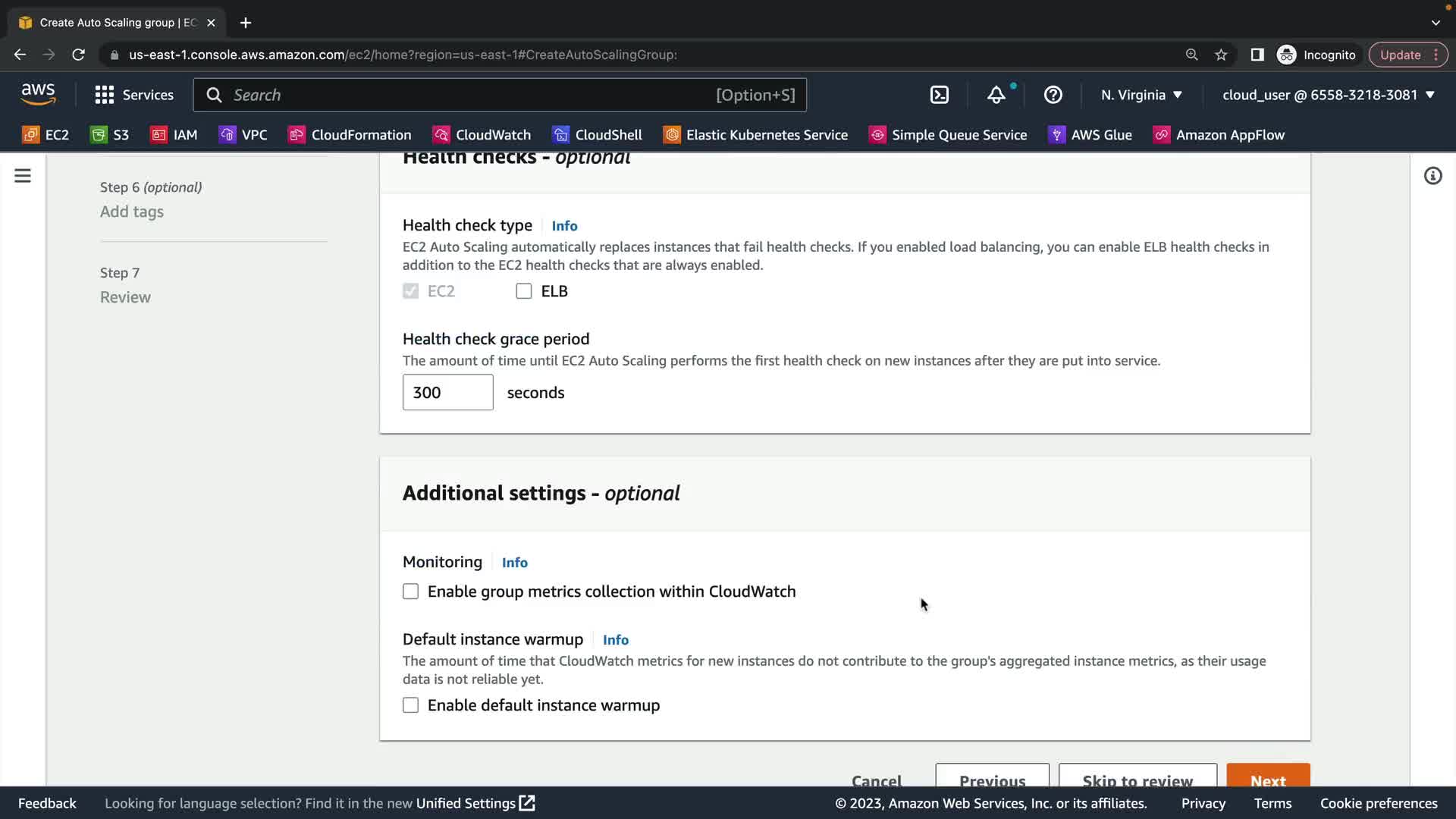Enable default instance warmup checkbox
This screenshot has width=1456, height=819.
[410, 705]
